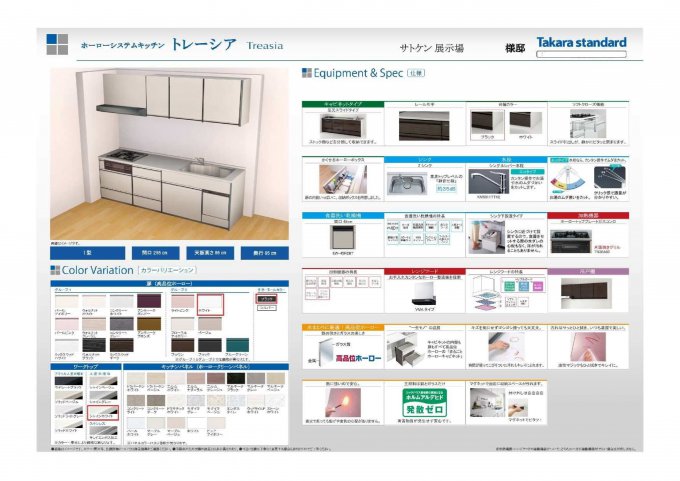Click the gas stove cooktop image
Viewport: 680px width, 481px height.
[571, 241]
